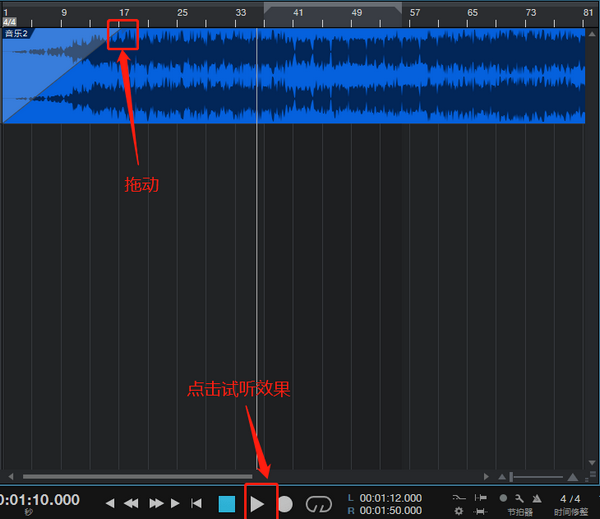Open metronome setup wrench icon

coord(519,498)
